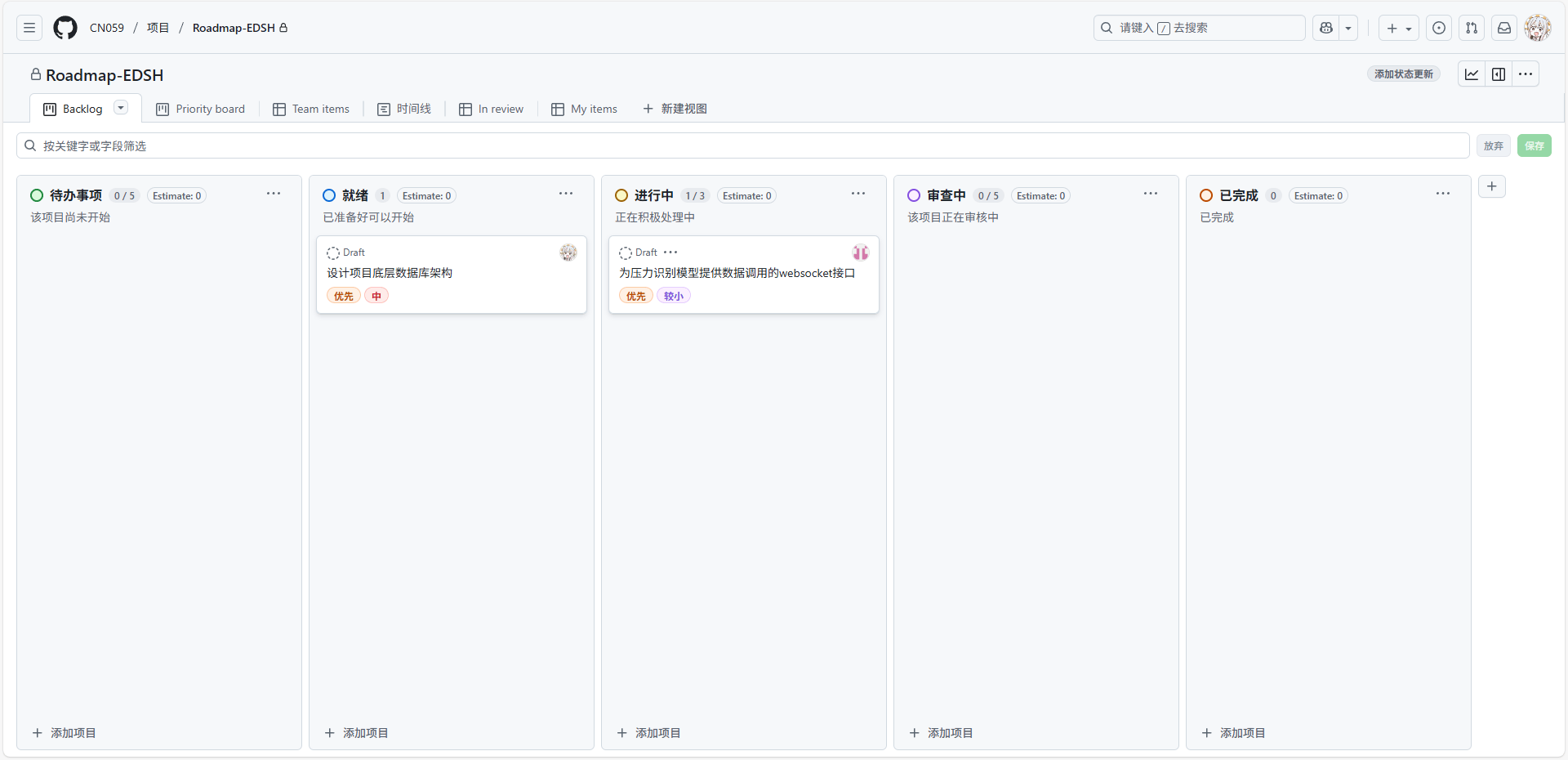The height and width of the screenshot is (760, 1568).
Task: Open the pull requests icon in header
Action: 1472,28
